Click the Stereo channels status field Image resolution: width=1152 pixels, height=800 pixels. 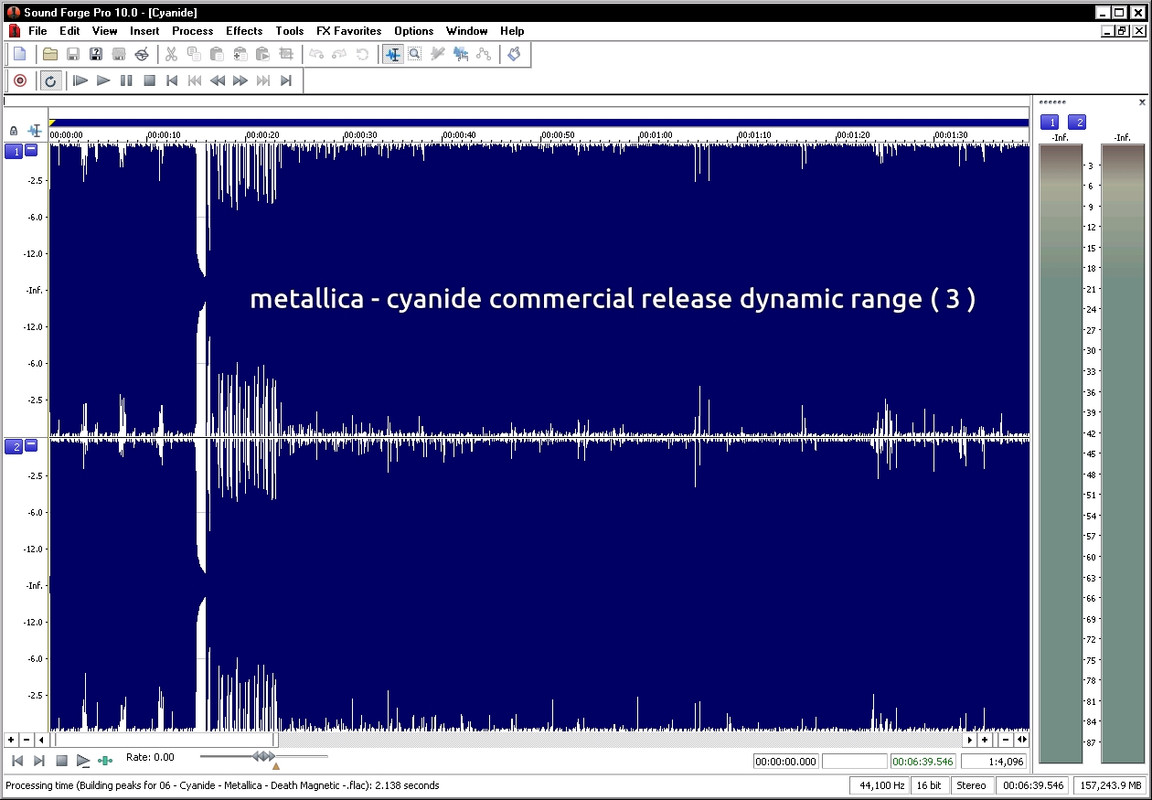point(971,785)
